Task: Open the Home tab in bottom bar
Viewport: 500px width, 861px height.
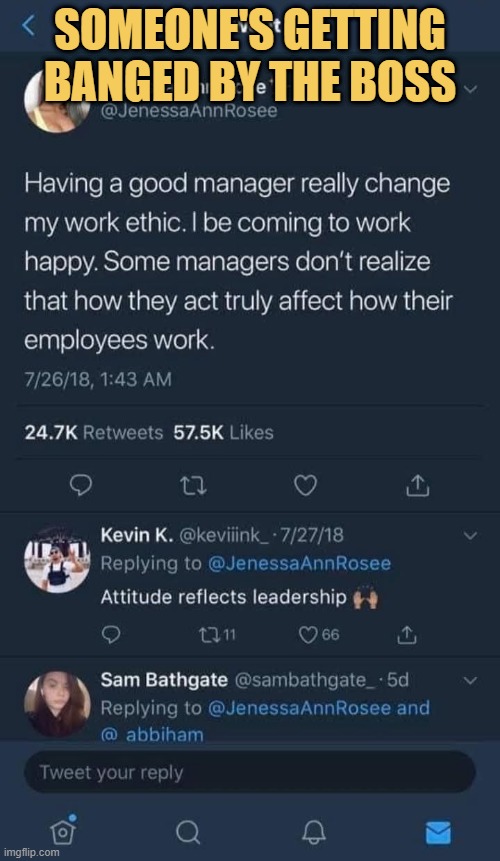Action: pos(63,830)
